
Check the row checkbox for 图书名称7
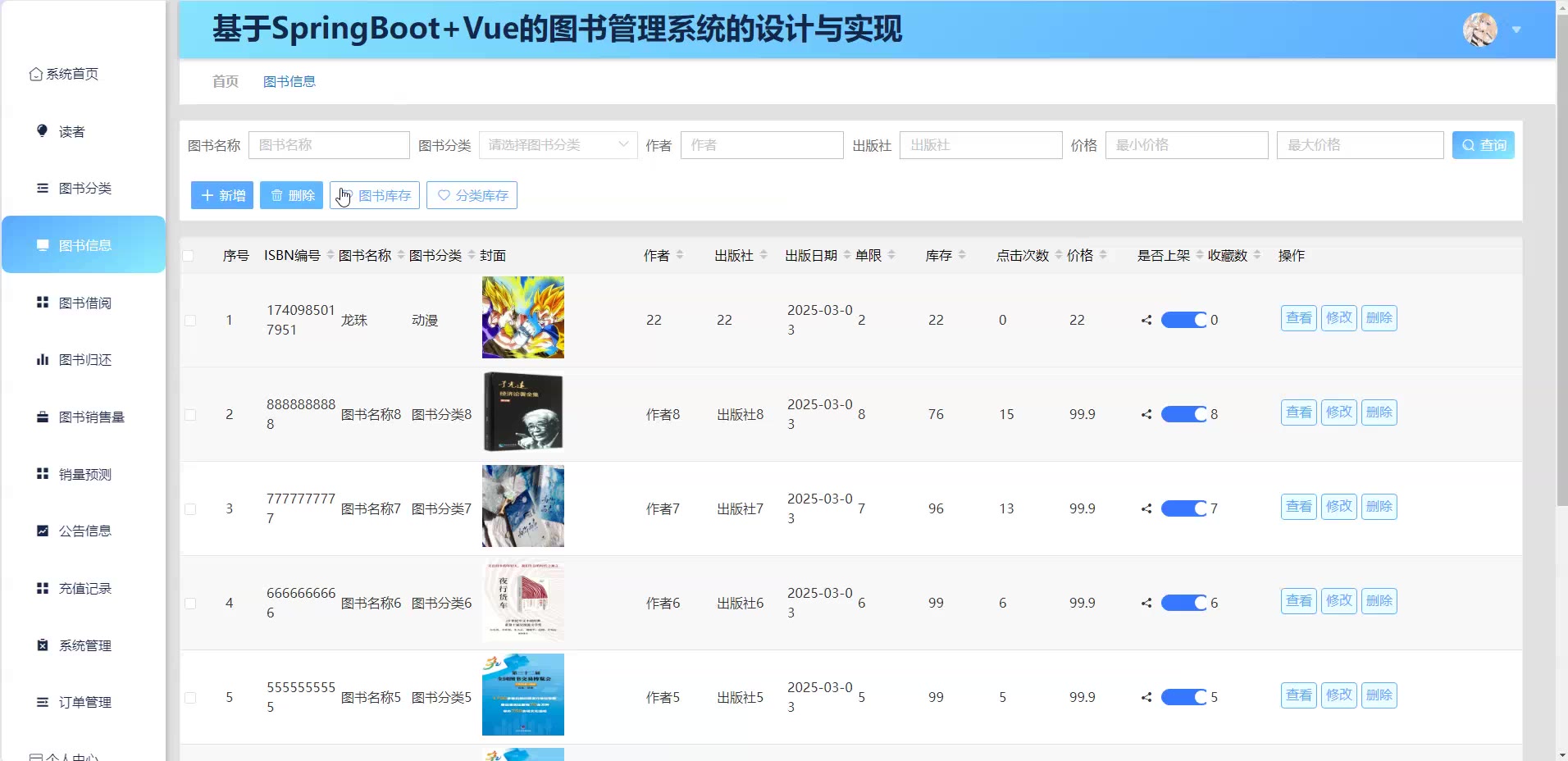(190, 509)
